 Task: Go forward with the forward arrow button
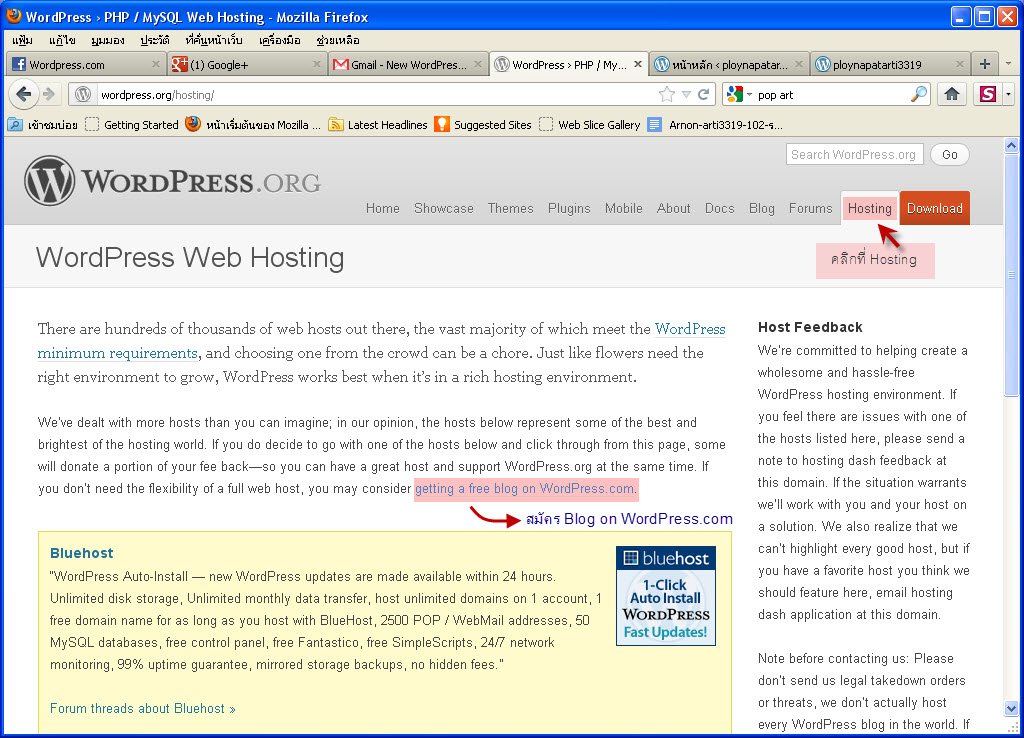coord(49,95)
